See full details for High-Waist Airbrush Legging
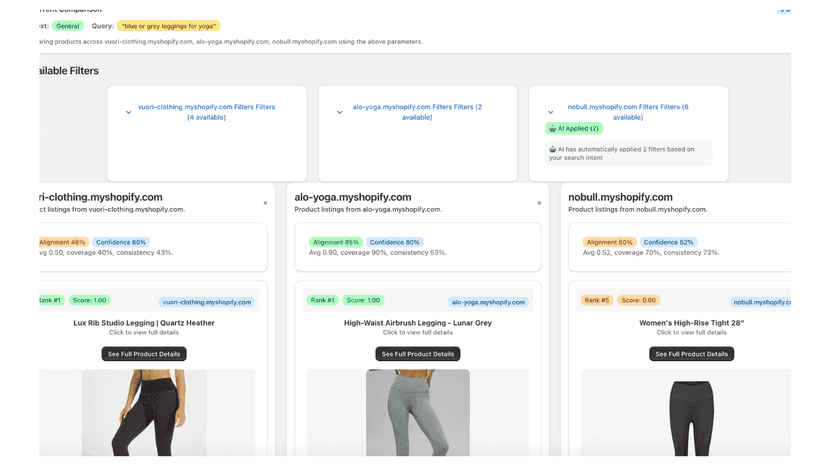828x466 pixels. click(x=418, y=354)
